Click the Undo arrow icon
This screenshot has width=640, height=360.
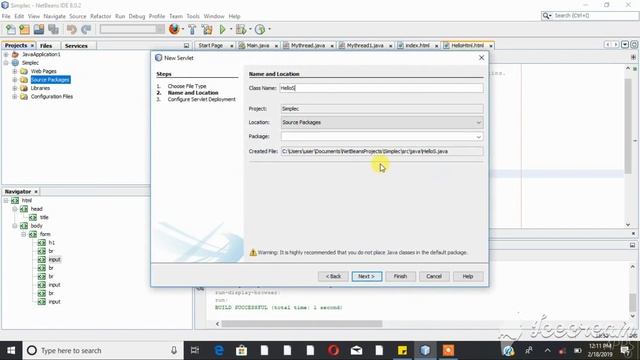tap(72, 29)
